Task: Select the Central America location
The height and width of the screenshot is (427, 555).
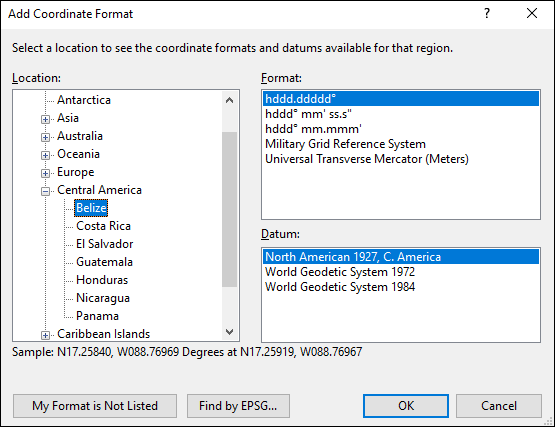Action: click(99, 190)
